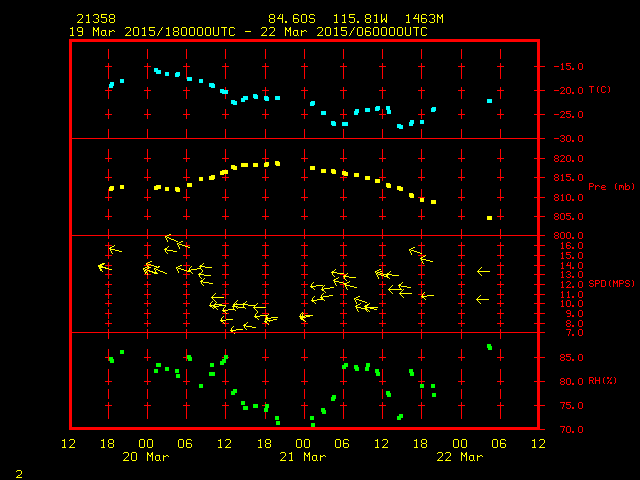Select the 21 Mar date label
This screenshot has width=640, height=480.
(303, 457)
